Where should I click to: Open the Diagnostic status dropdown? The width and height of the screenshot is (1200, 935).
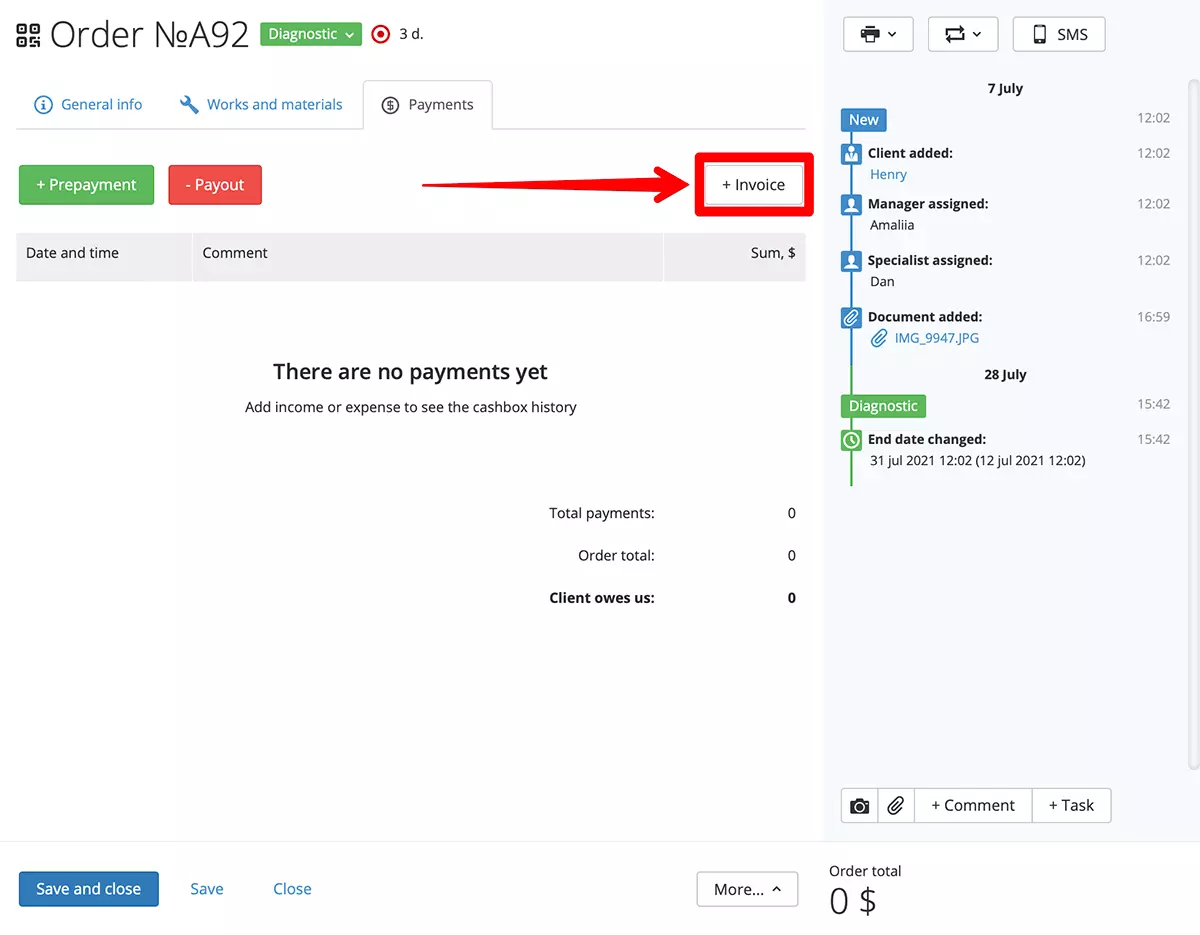(x=311, y=34)
